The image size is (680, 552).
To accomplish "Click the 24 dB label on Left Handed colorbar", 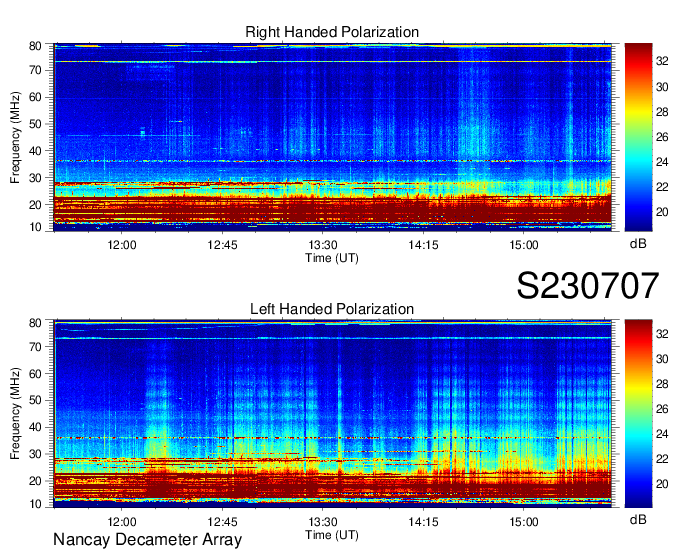I will (x=662, y=434).
